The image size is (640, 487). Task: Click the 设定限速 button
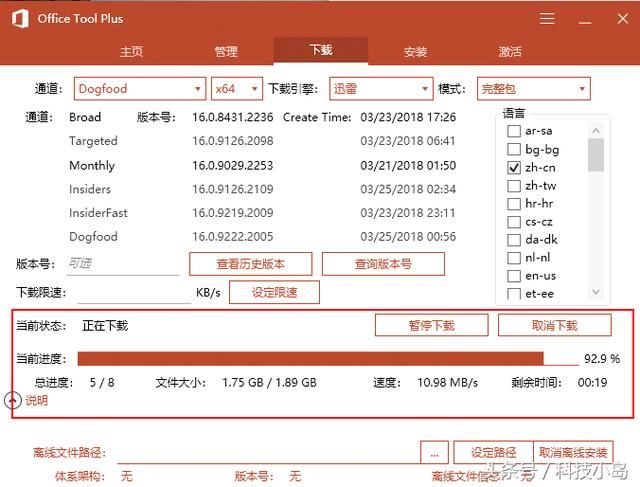274,292
